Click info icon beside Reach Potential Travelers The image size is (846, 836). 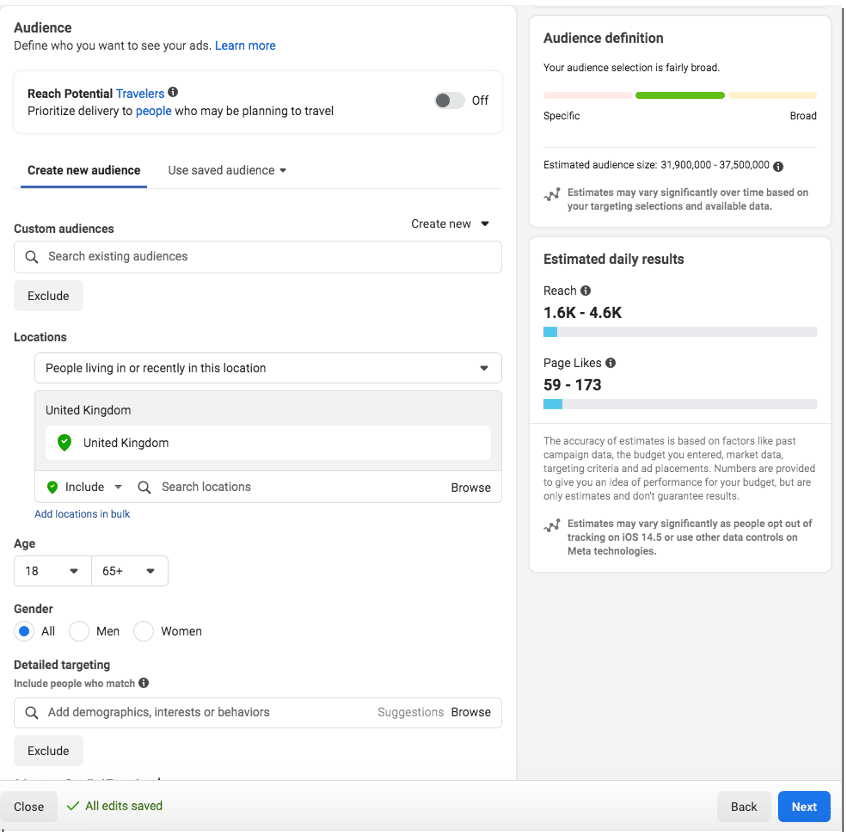[x=173, y=93]
